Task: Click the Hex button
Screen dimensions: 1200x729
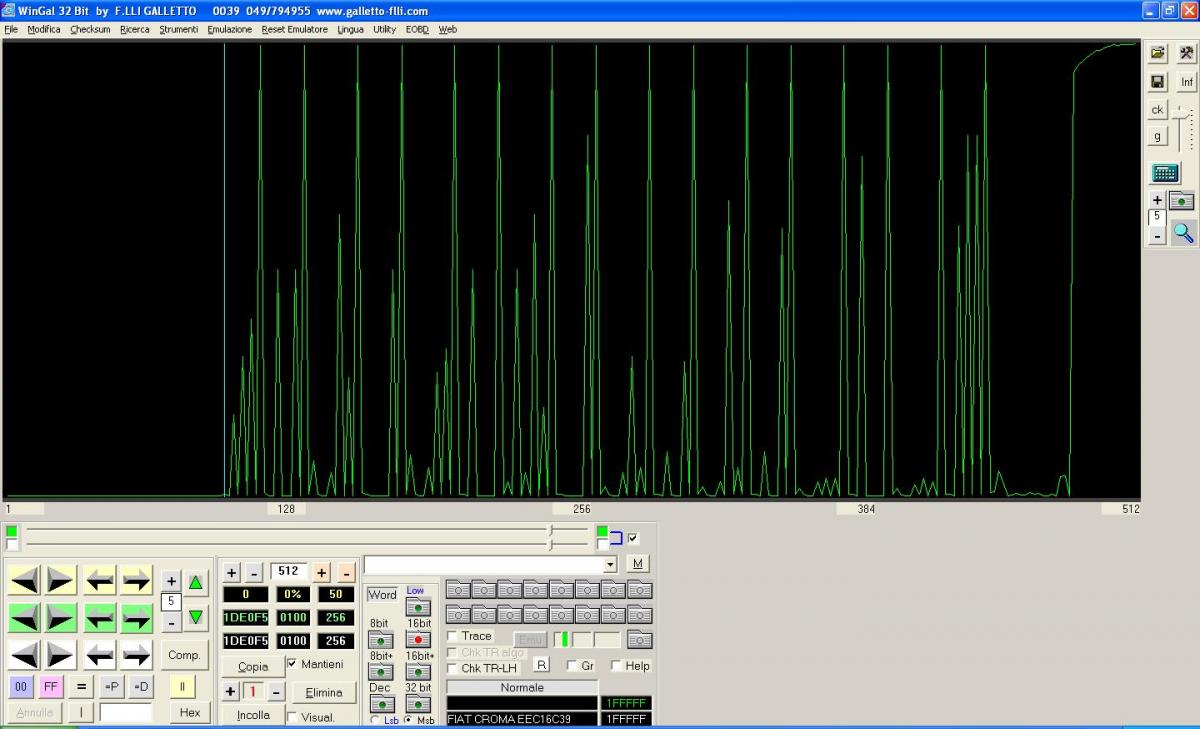Action: [x=190, y=713]
